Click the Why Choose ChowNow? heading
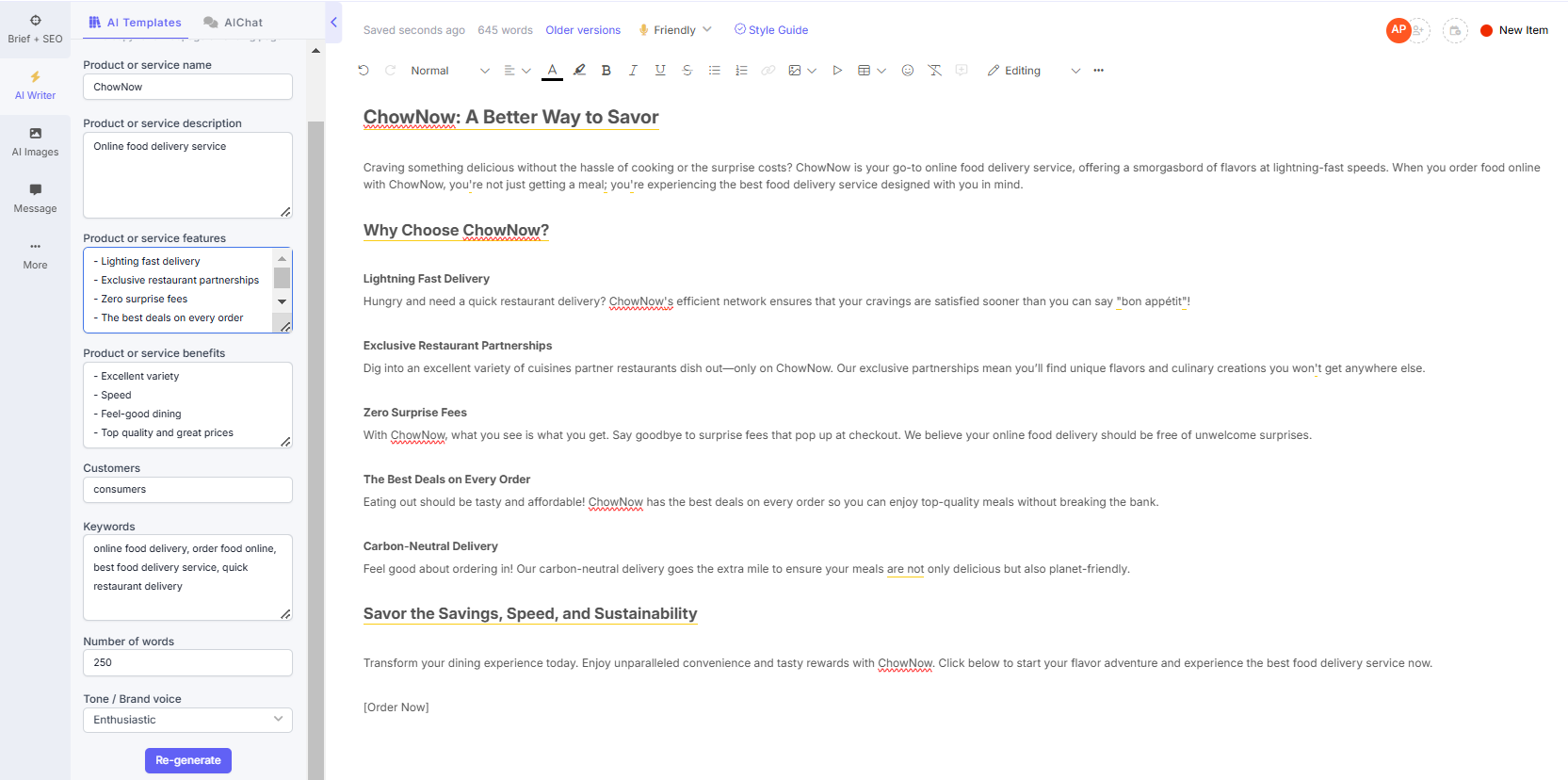Screen dimensions: 1568x780 pyautogui.click(x=456, y=230)
